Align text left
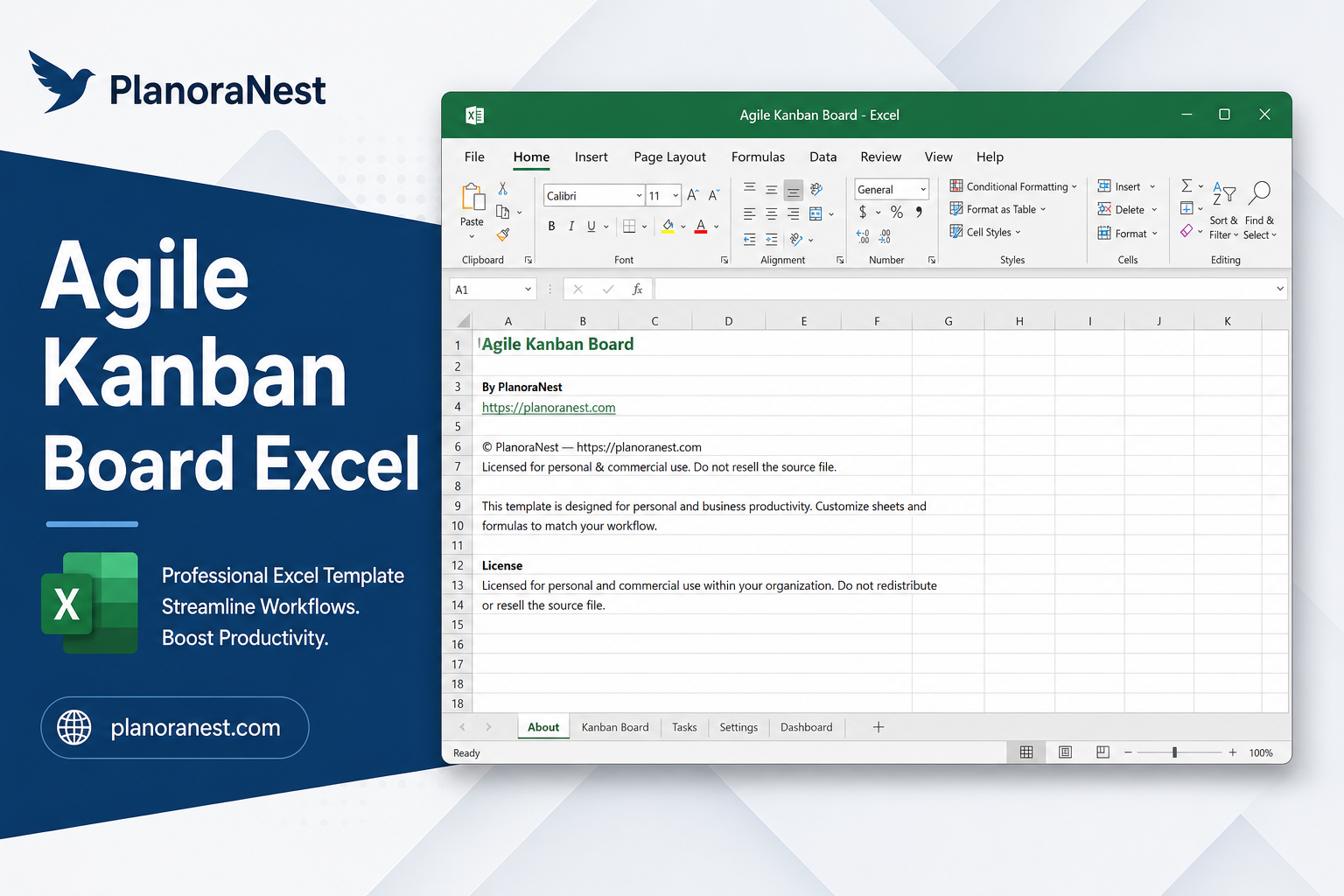The height and width of the screenshot is (896, 1344). pos(750,213)
